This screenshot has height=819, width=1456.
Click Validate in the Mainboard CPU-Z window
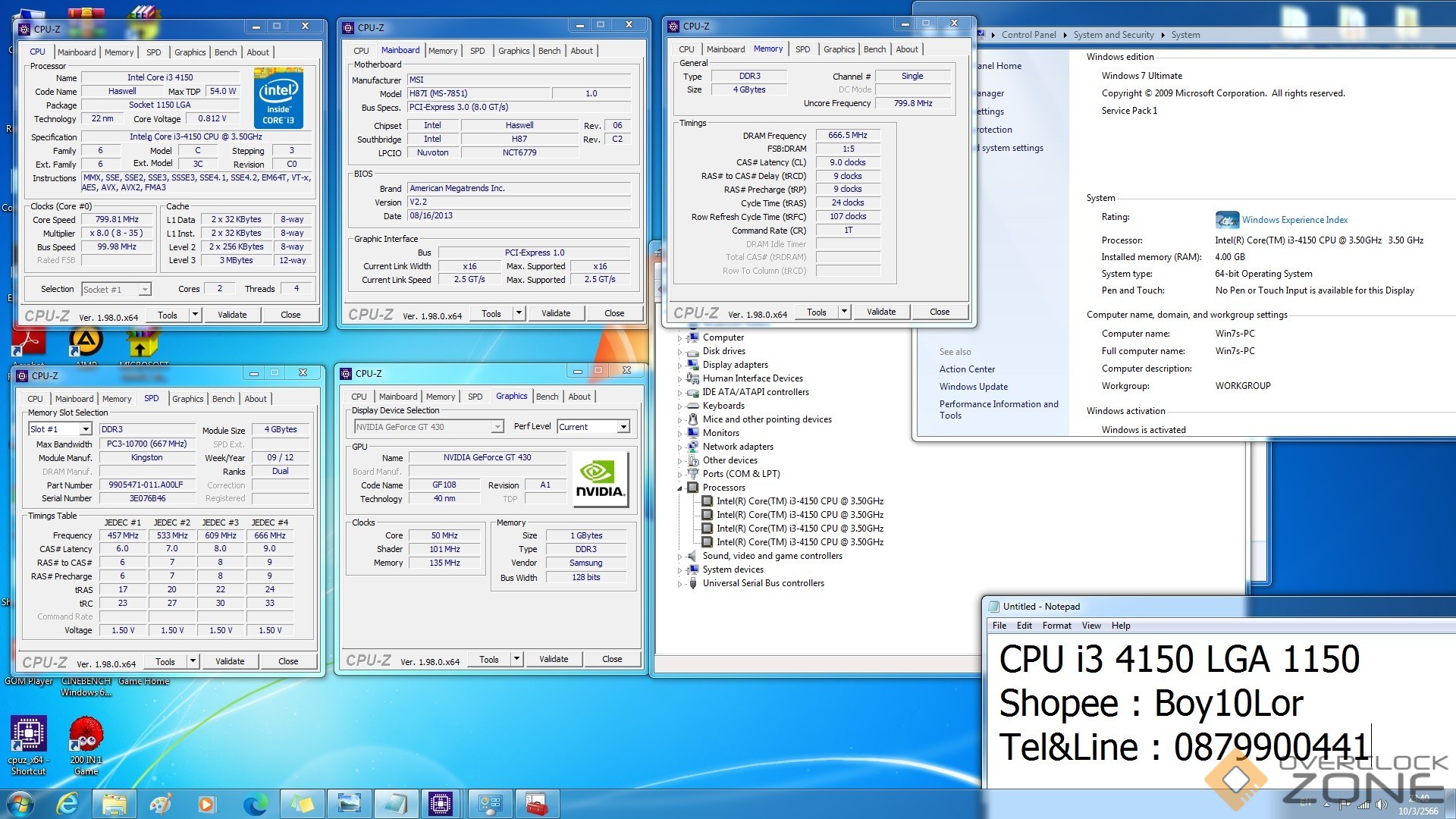(x=556, y=313)
